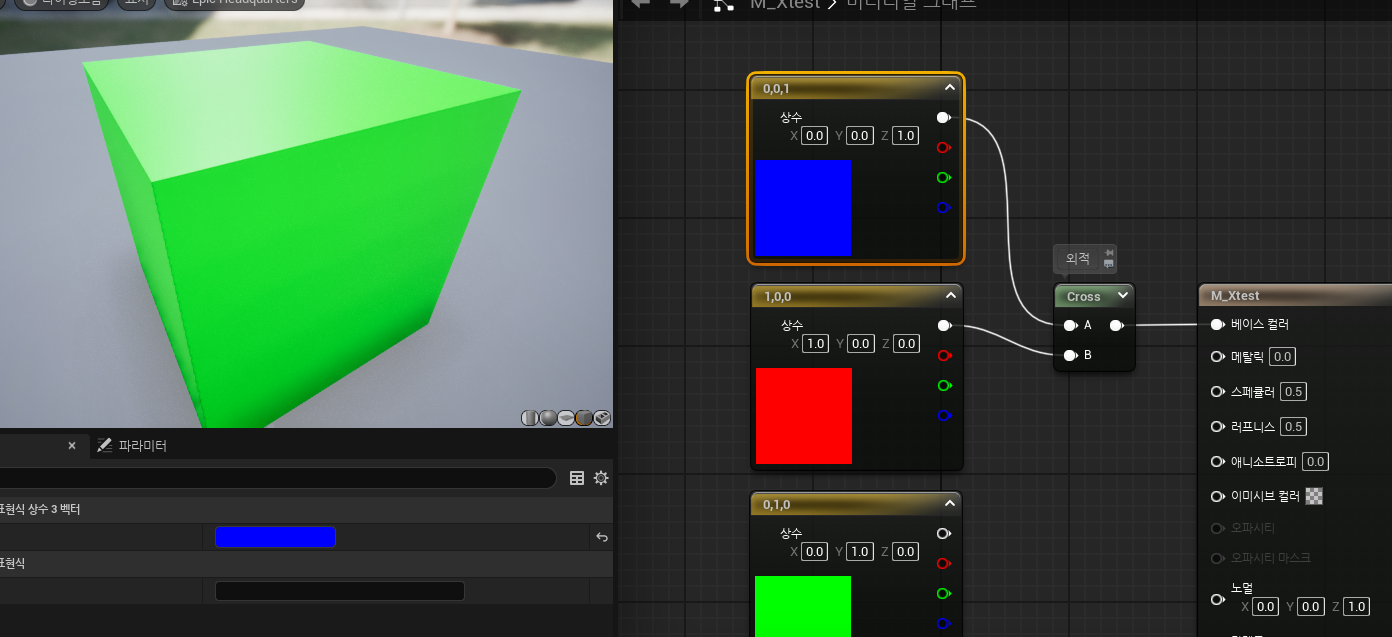Edit the X value field of node 0,0,1
Image resolution: width=1392 pixels, height=637 pixels.
point(815,135)
